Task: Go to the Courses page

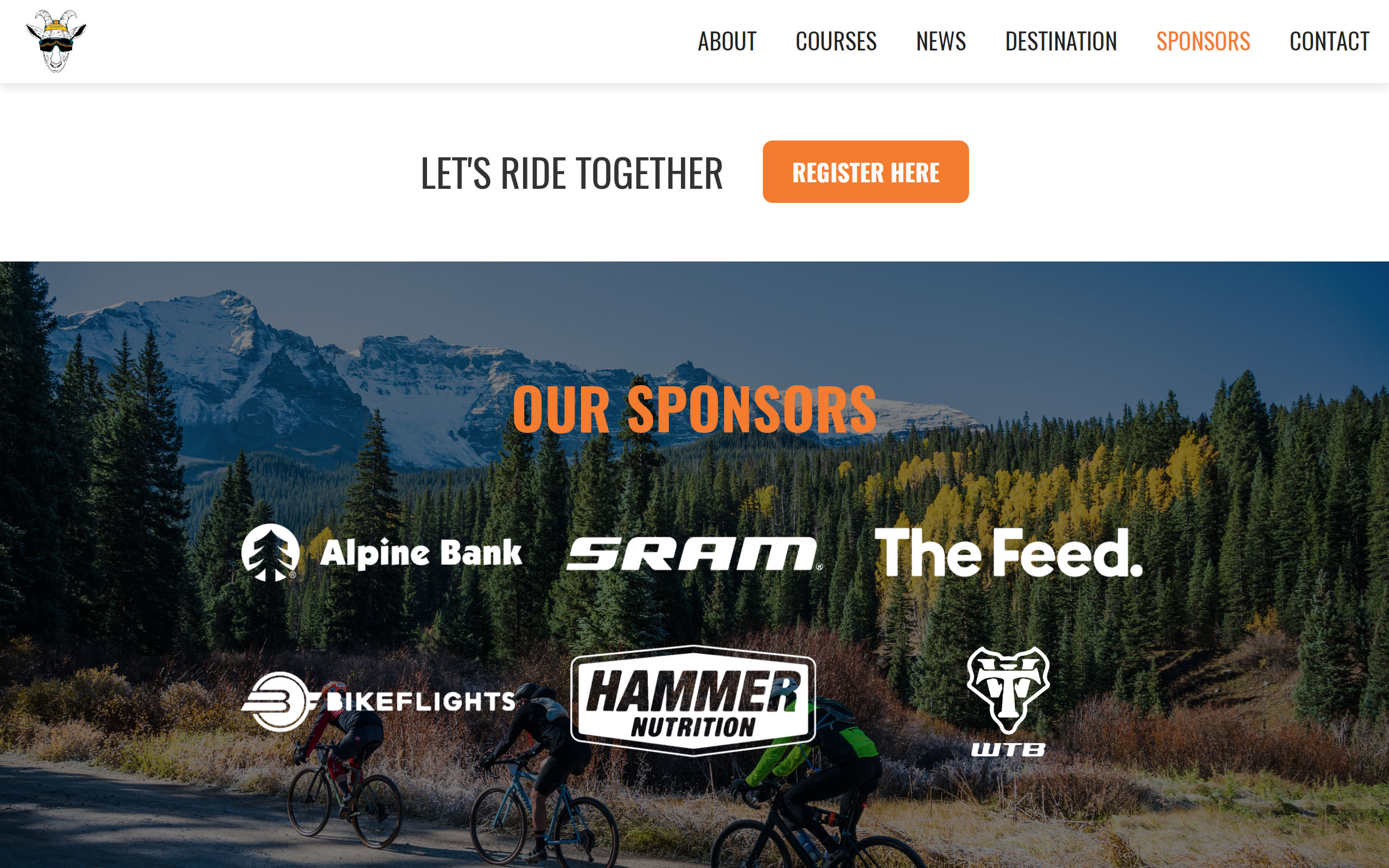Action: coord(836,41)
